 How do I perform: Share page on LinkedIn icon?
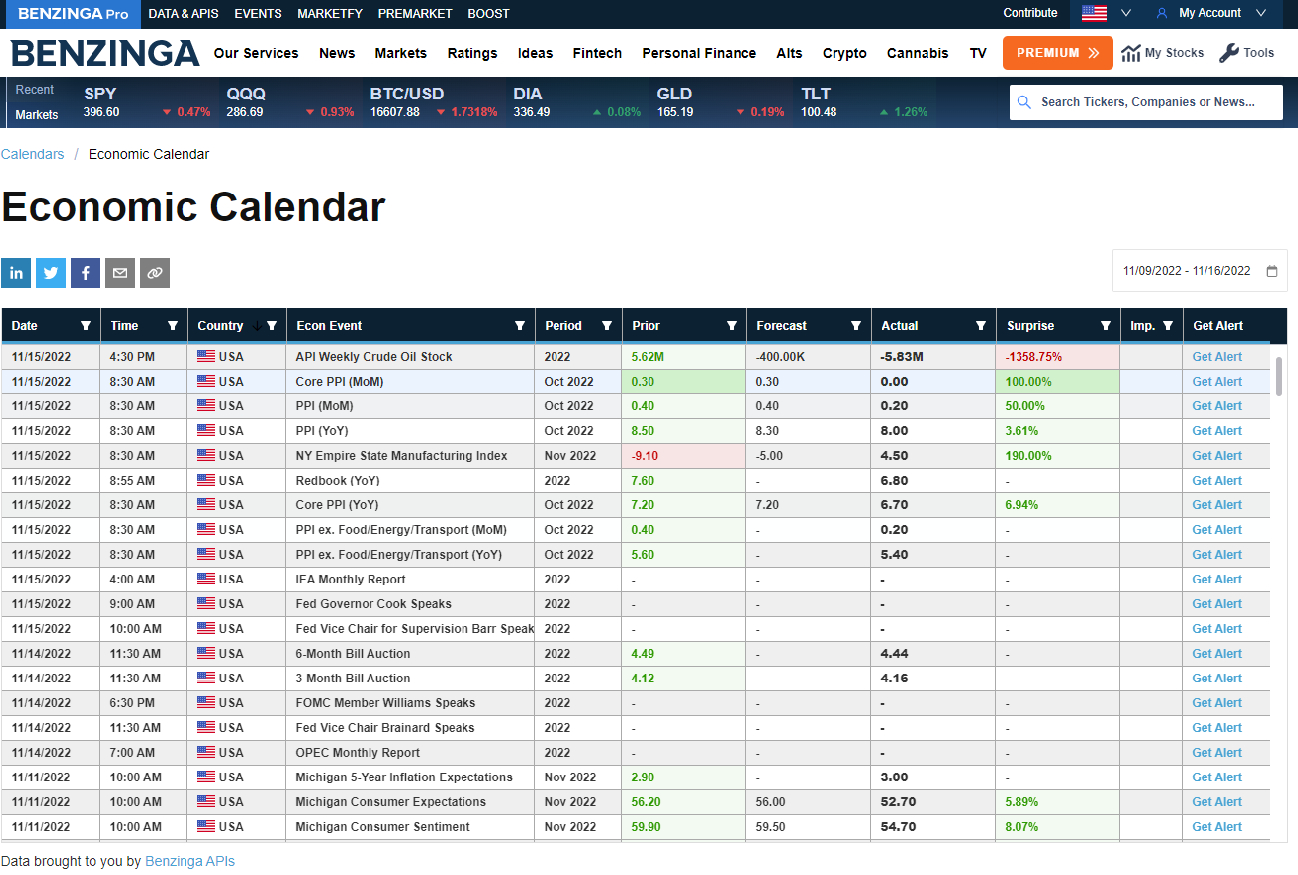click(x=16, y=273)
